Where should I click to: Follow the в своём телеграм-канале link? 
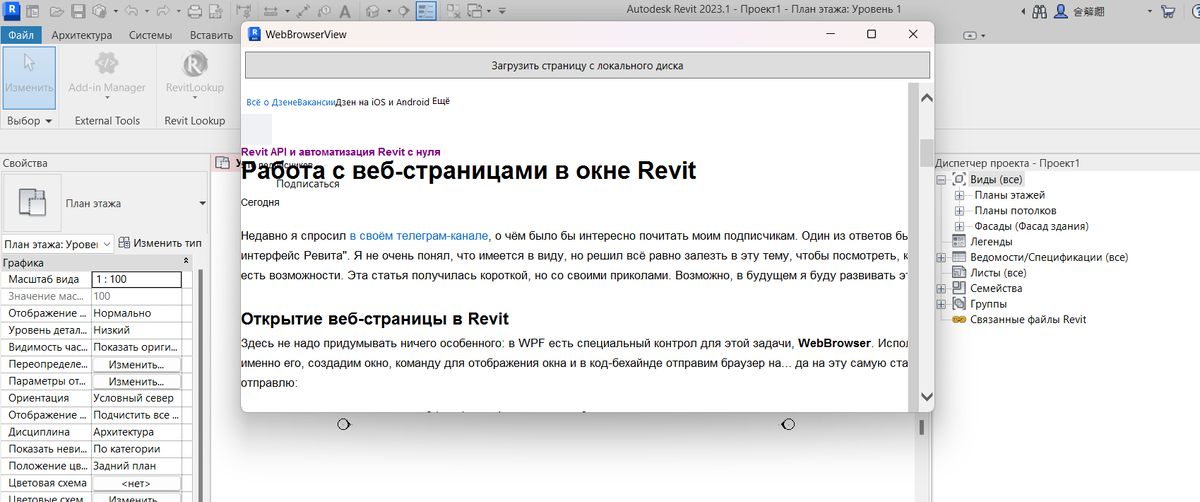pyautogui.click(x=419, y=236)
